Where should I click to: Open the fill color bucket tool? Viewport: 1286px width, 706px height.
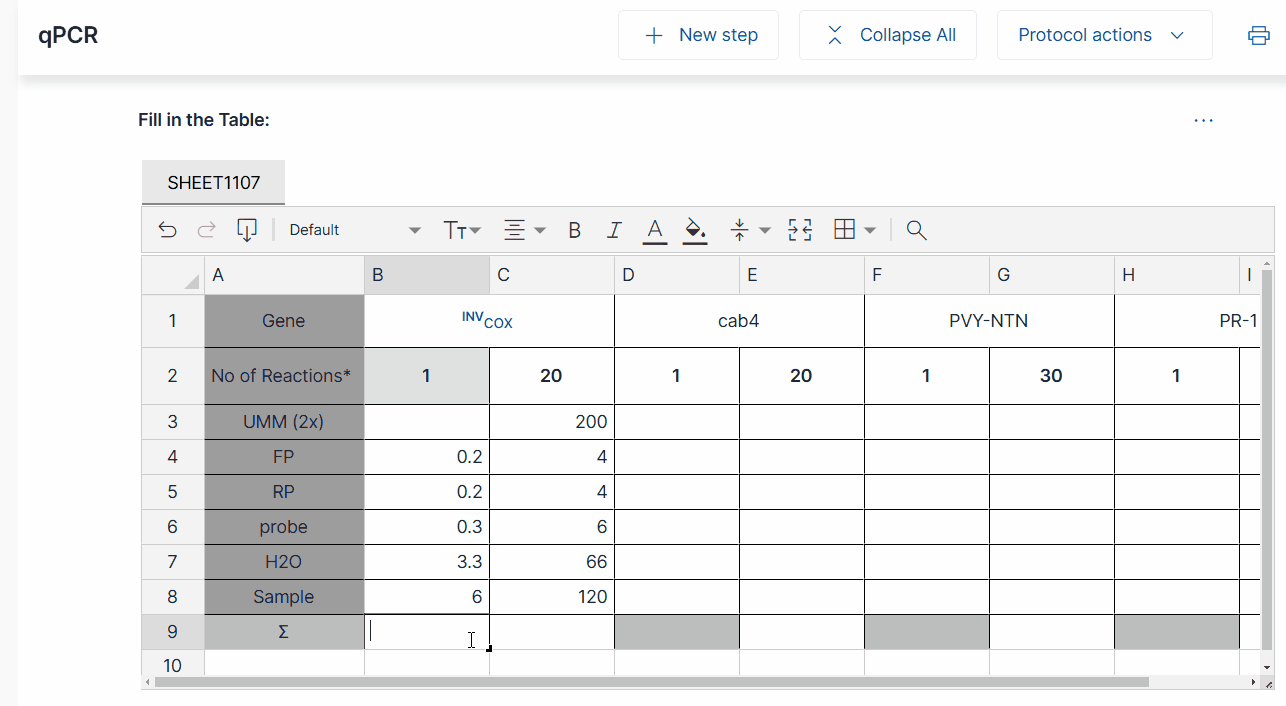pyautogui.click(x=695, y=229)
